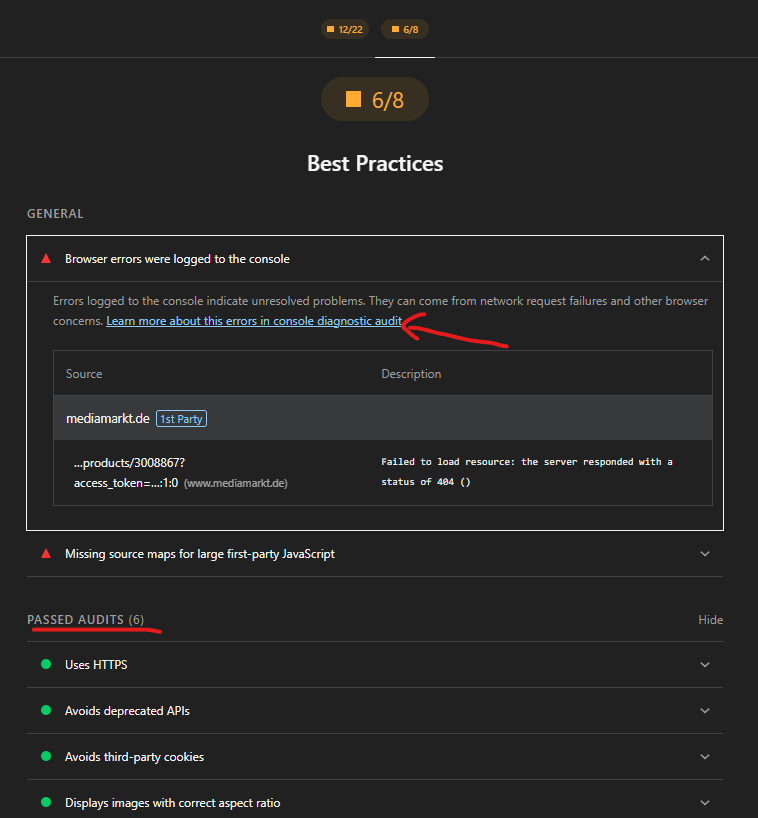The image size is (758, 818).
Task: Collapse the Browser errors audit chevron
Action: [705, 259]
